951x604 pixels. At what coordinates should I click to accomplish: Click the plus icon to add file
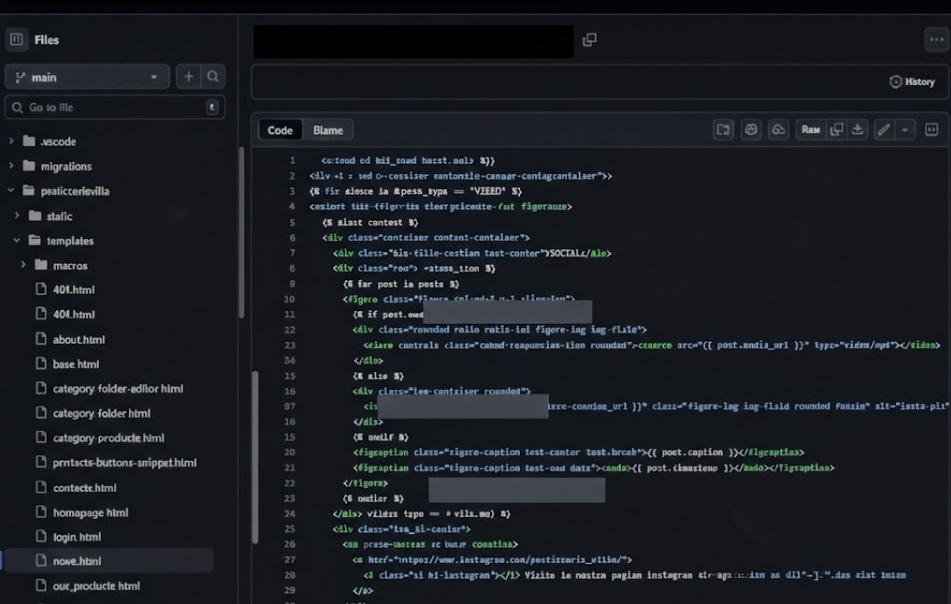point(188,77)
